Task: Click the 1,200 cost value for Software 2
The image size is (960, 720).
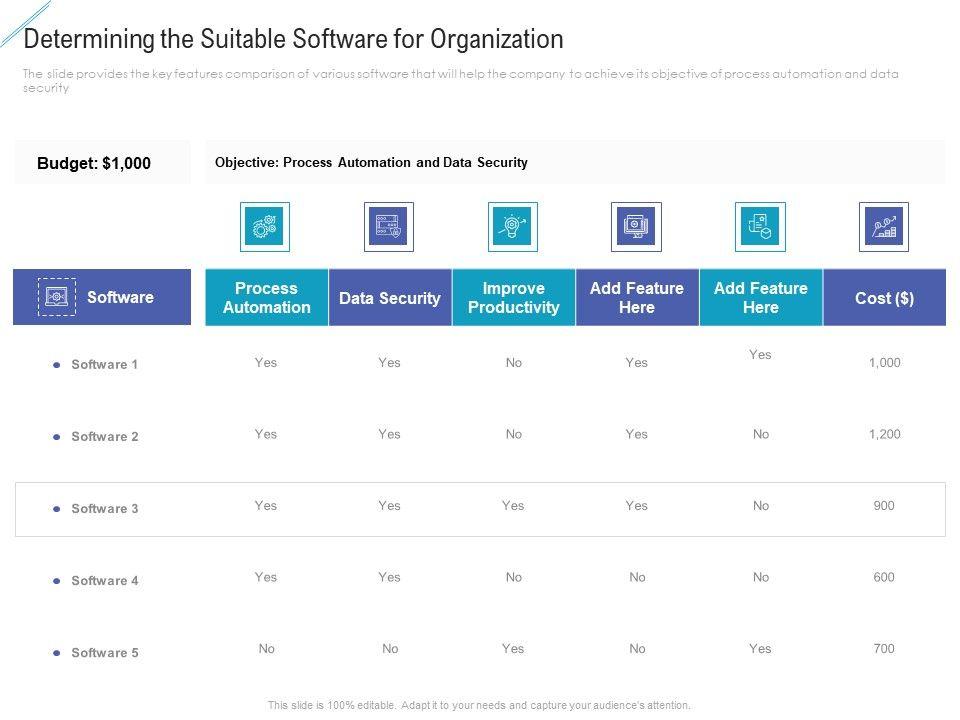Action: click(884, 435)
